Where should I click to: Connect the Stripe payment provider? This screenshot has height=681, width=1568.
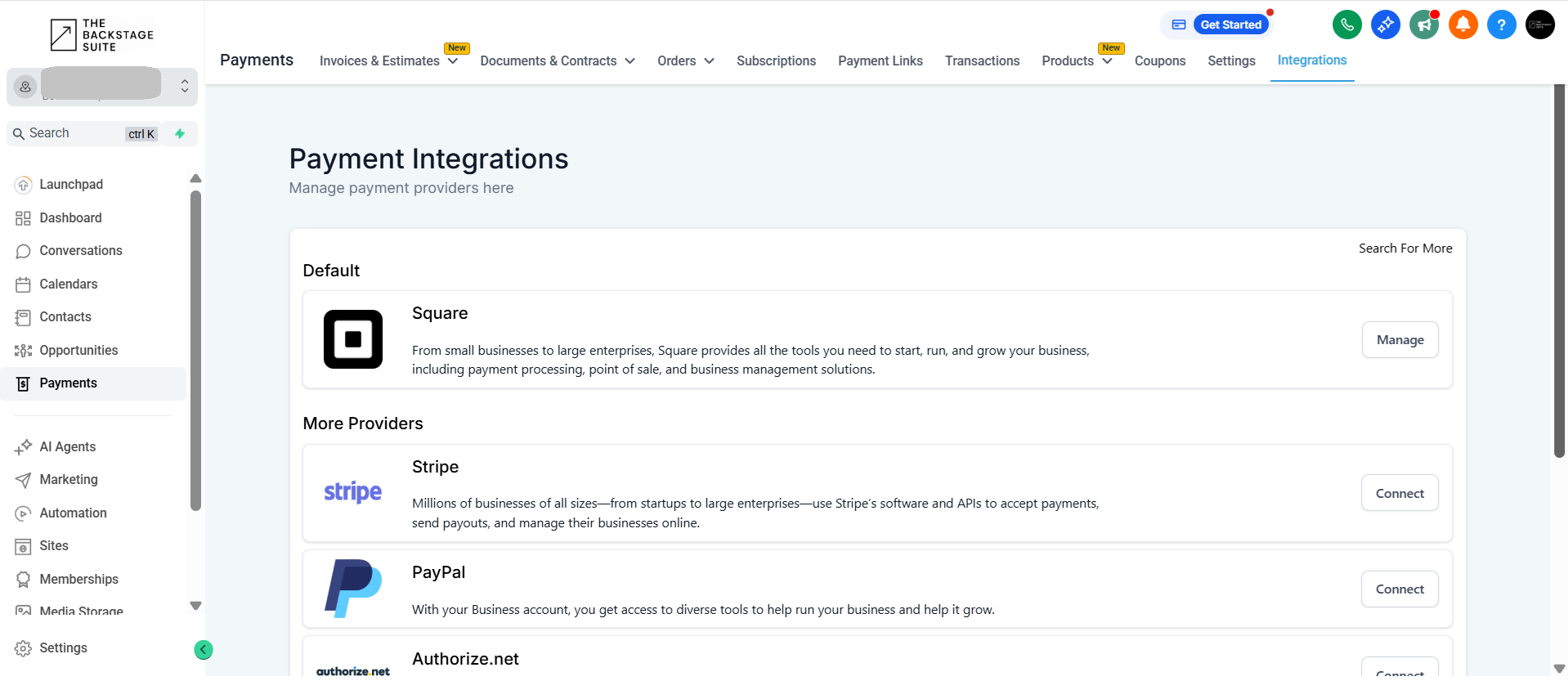1399,494
